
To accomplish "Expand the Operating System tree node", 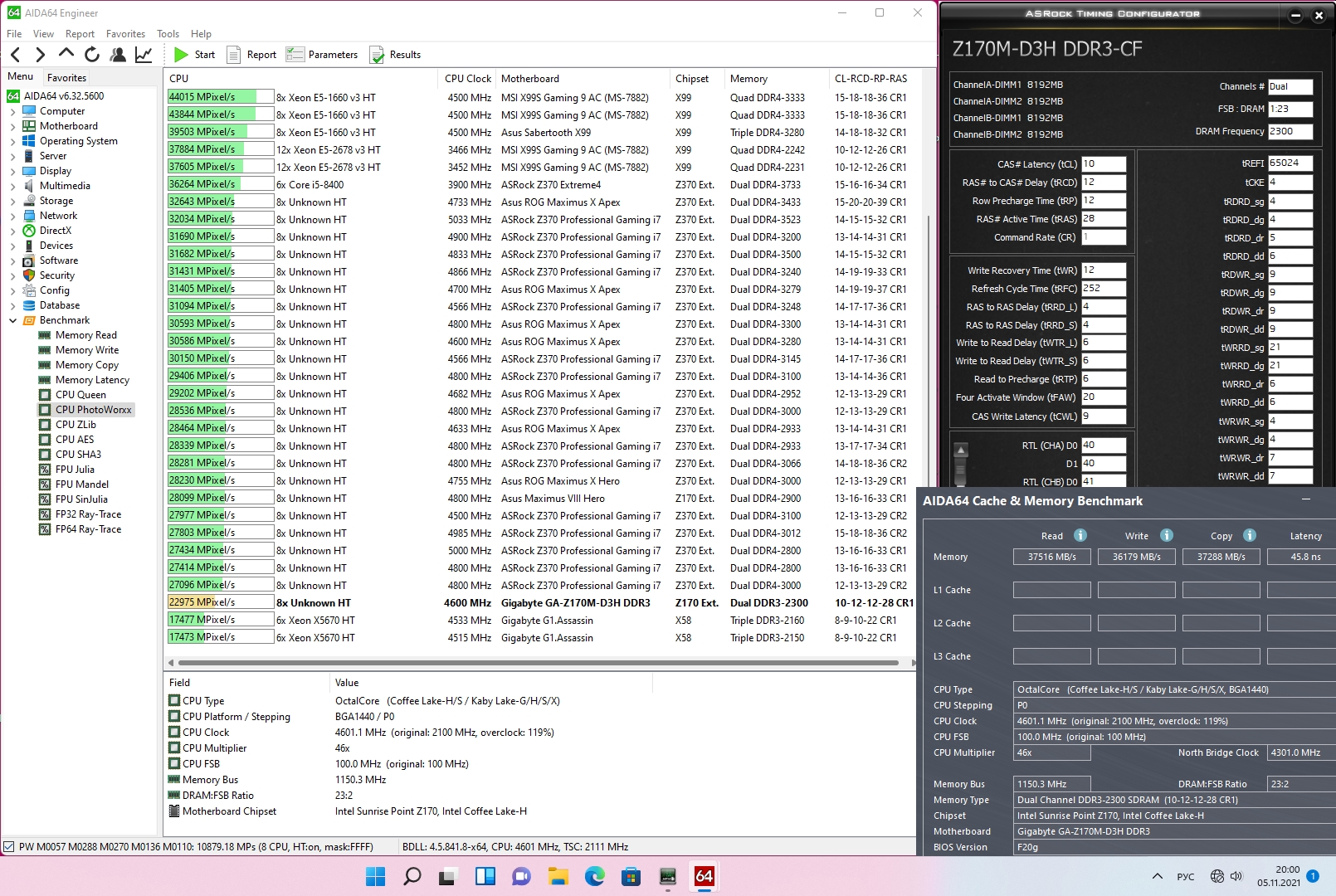I will [x=12, y=141].
